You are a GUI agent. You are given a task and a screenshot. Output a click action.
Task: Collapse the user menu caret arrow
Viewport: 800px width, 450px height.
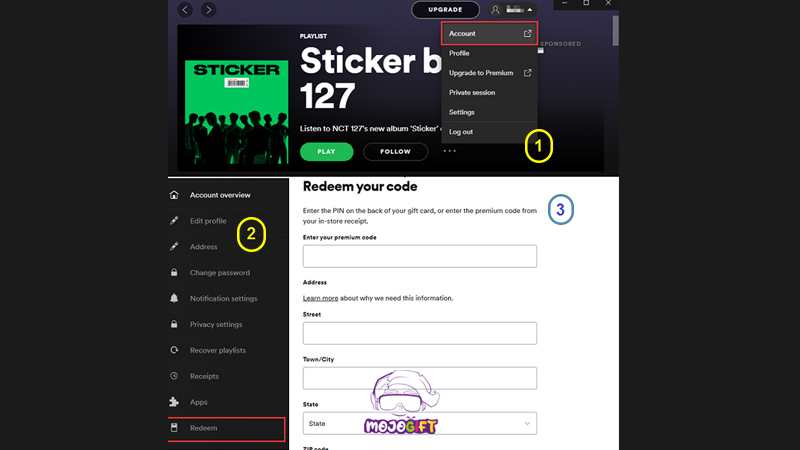click(x=530, y=9)
